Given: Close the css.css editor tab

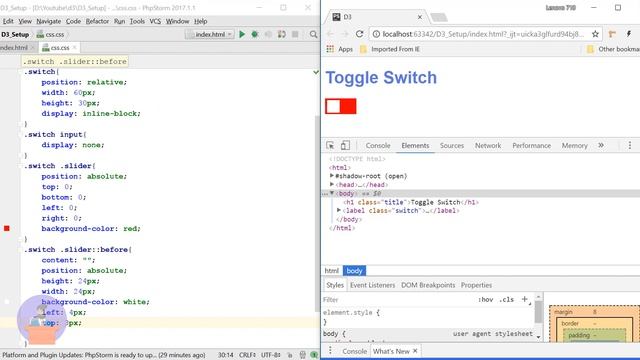Looking at the screenshot, I should click(x=74, y=47).
